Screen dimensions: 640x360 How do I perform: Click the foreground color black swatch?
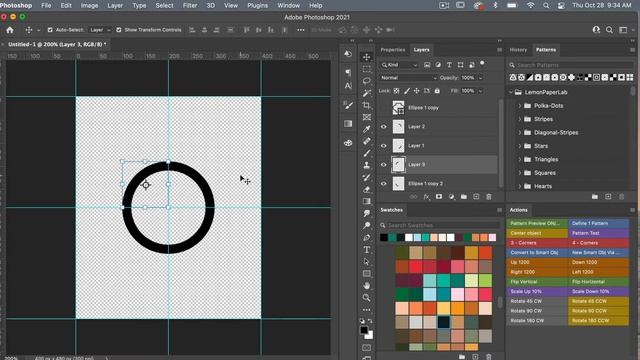364,330
